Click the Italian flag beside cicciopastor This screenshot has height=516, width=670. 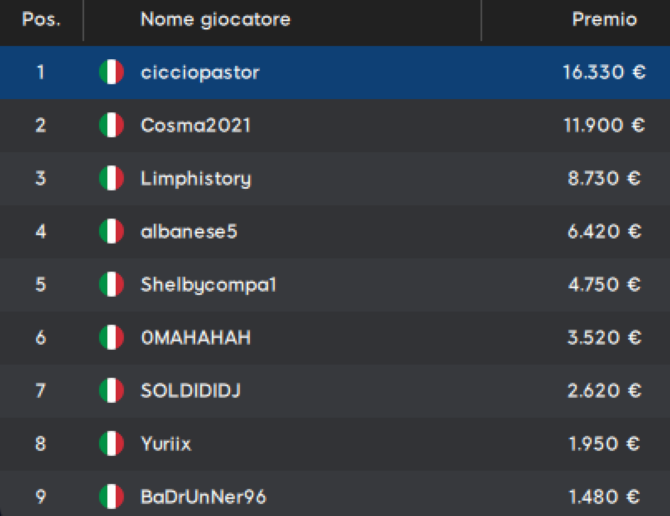tap(112, 72)
